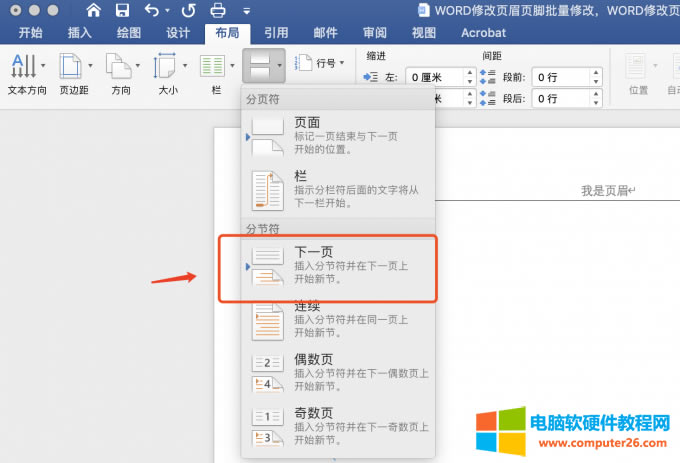Viewport: 680px width, 463px height.
Task: Click the Undo arrow icon
Action: coord(151,11)
